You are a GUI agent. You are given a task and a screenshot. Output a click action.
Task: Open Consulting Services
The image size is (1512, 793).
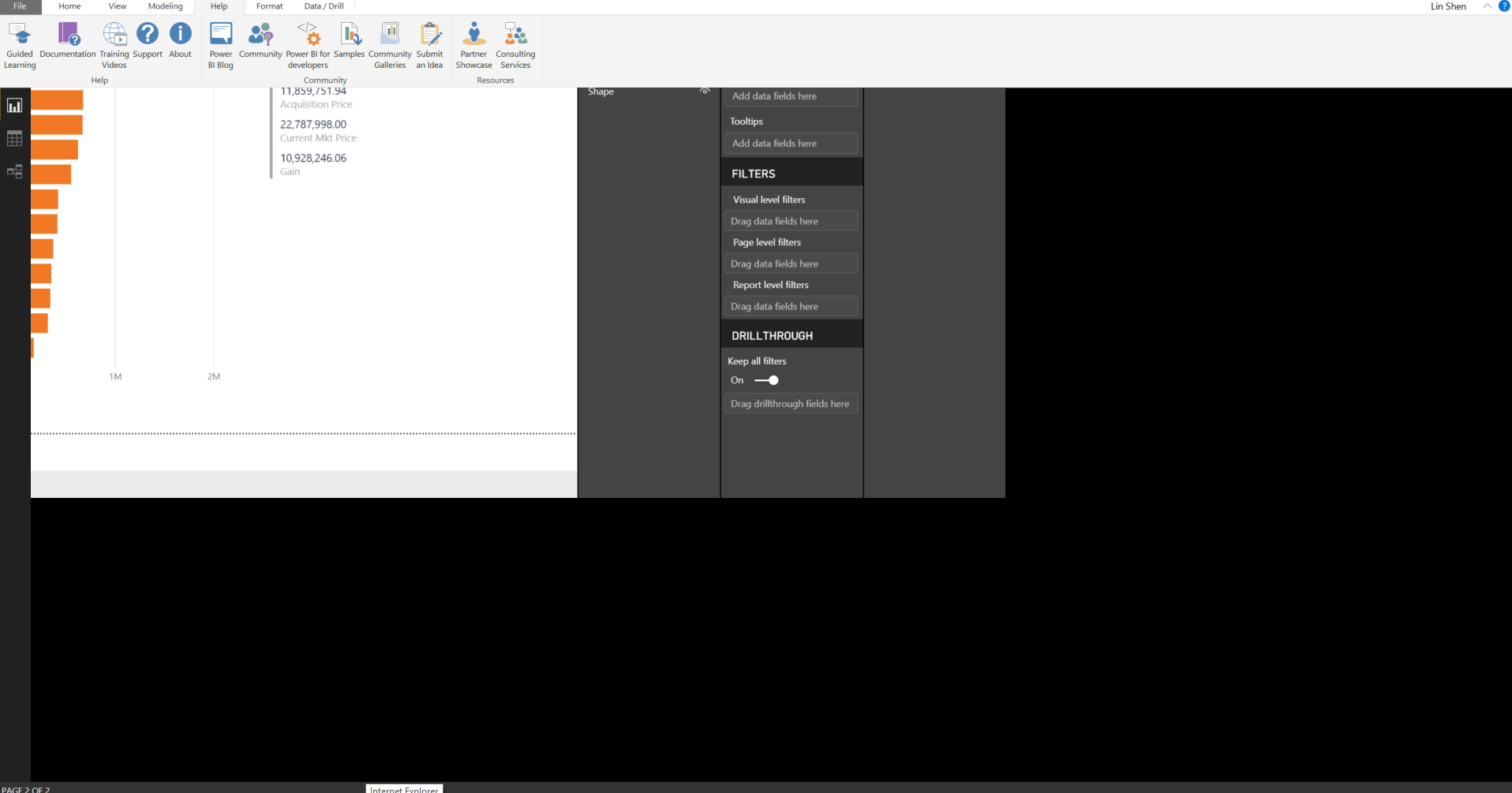click(516, 46)
